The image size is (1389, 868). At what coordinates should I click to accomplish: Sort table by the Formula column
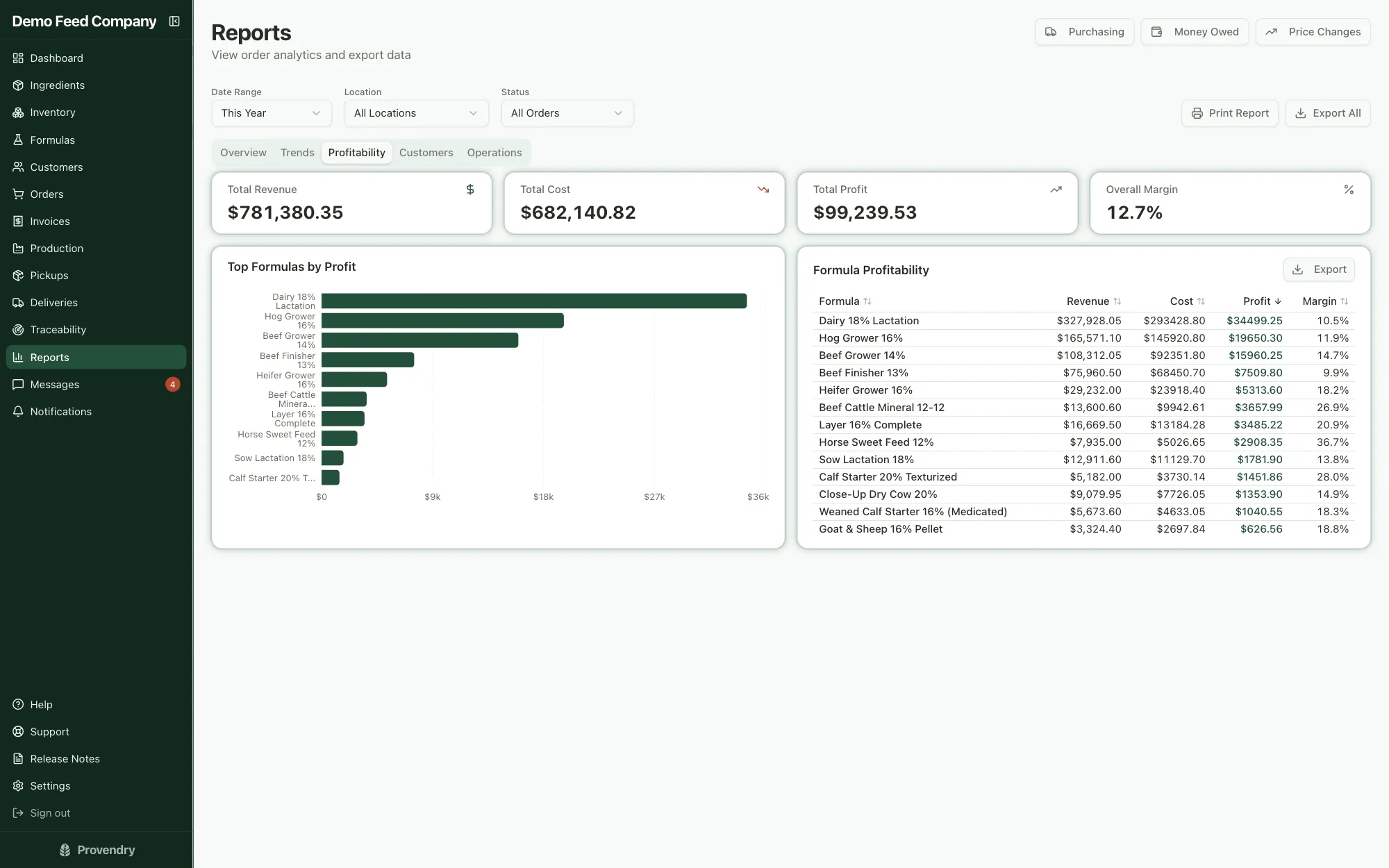click(x=845, y=301)
